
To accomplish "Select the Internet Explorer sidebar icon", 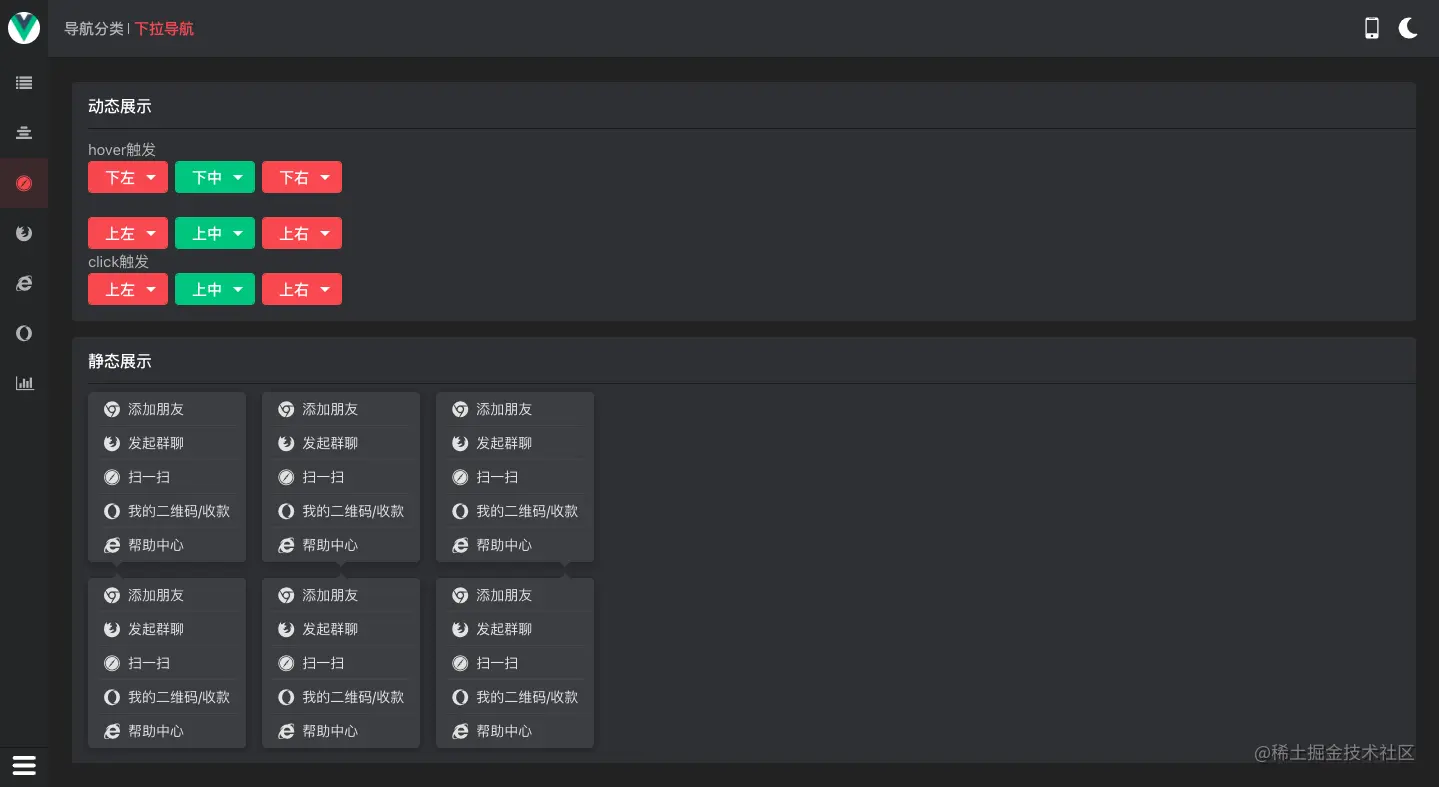I will 24,283.
